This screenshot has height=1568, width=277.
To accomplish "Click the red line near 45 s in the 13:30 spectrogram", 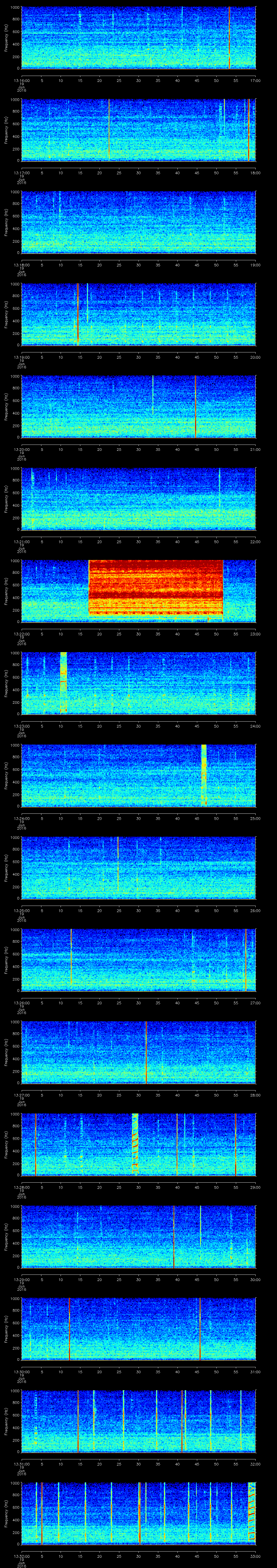I will click(200, 1329).
